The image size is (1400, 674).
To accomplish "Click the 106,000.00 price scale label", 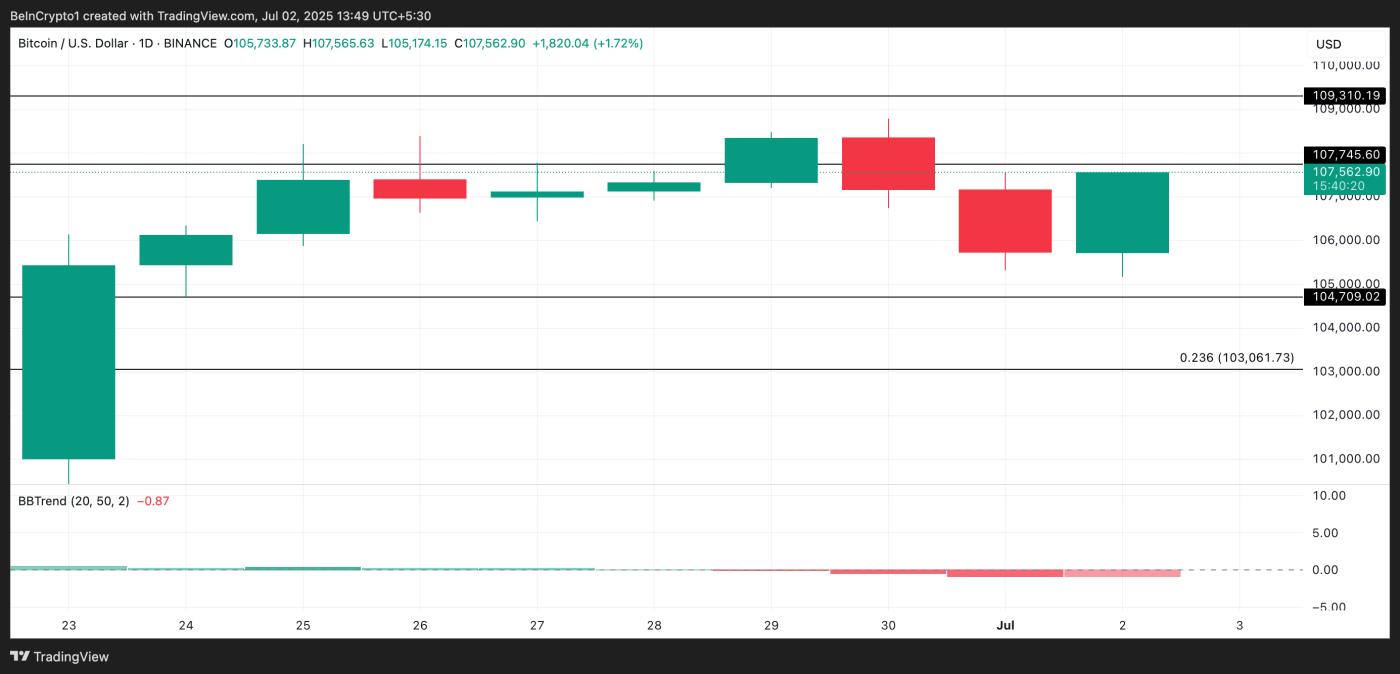I will (1346, 240).
